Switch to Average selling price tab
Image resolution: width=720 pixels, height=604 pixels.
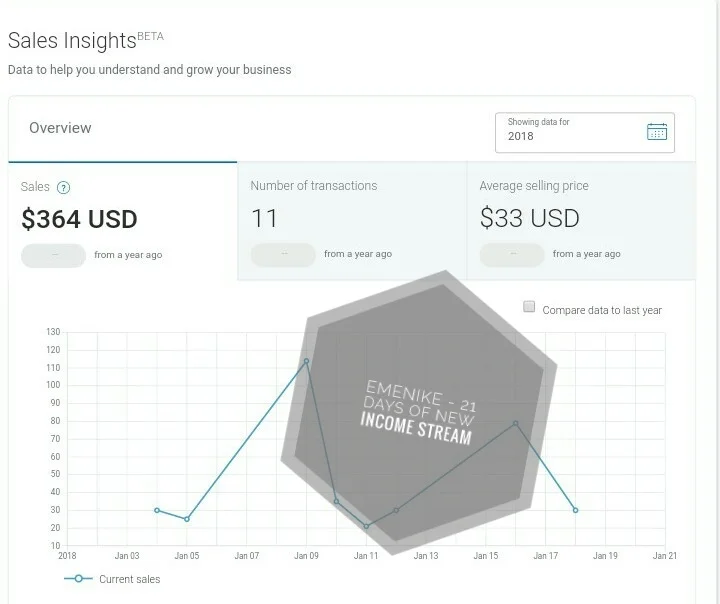[x=581, y=221]
